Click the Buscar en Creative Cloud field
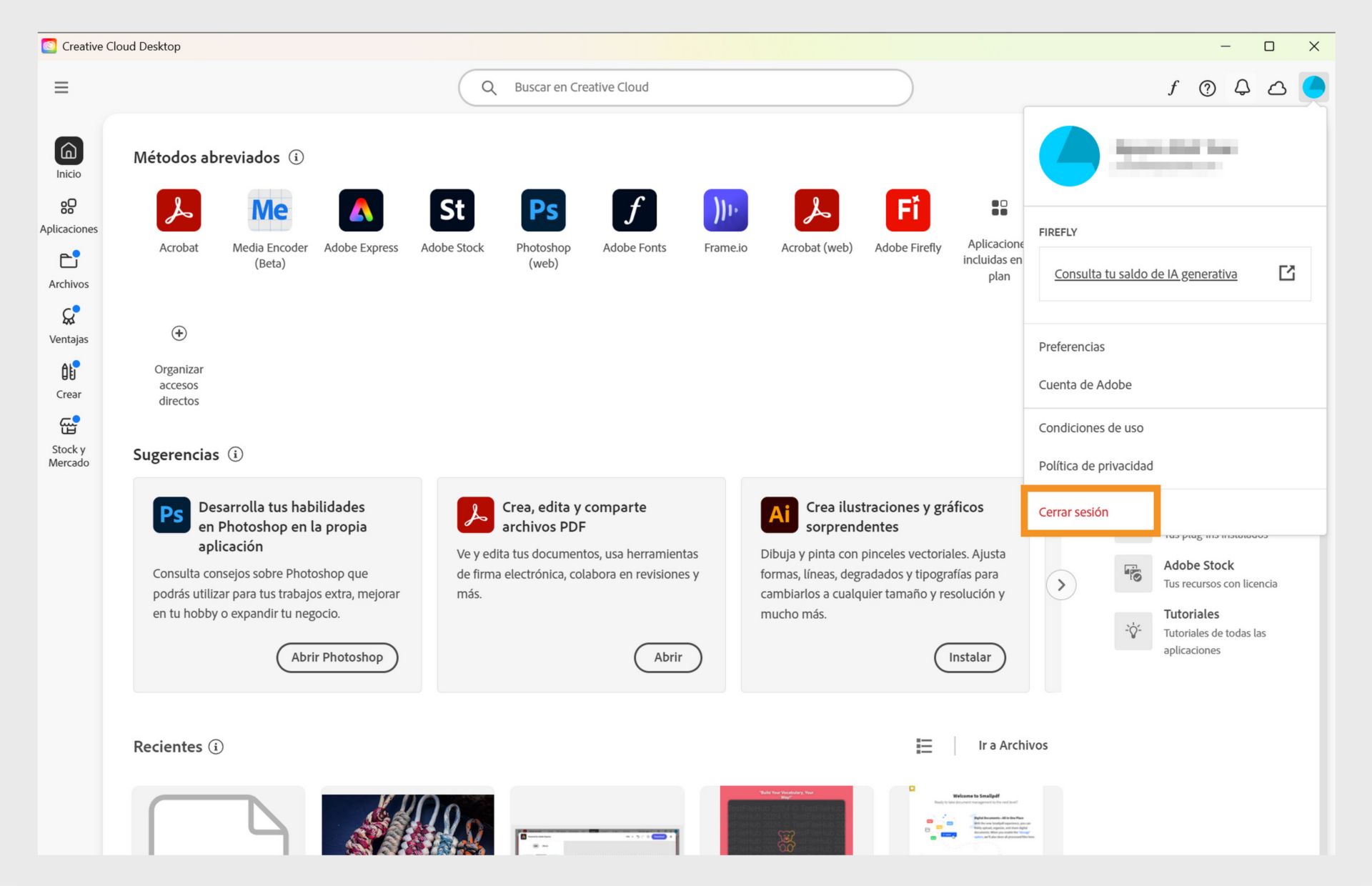This screenshot has width=1372, height=886. 686,87
